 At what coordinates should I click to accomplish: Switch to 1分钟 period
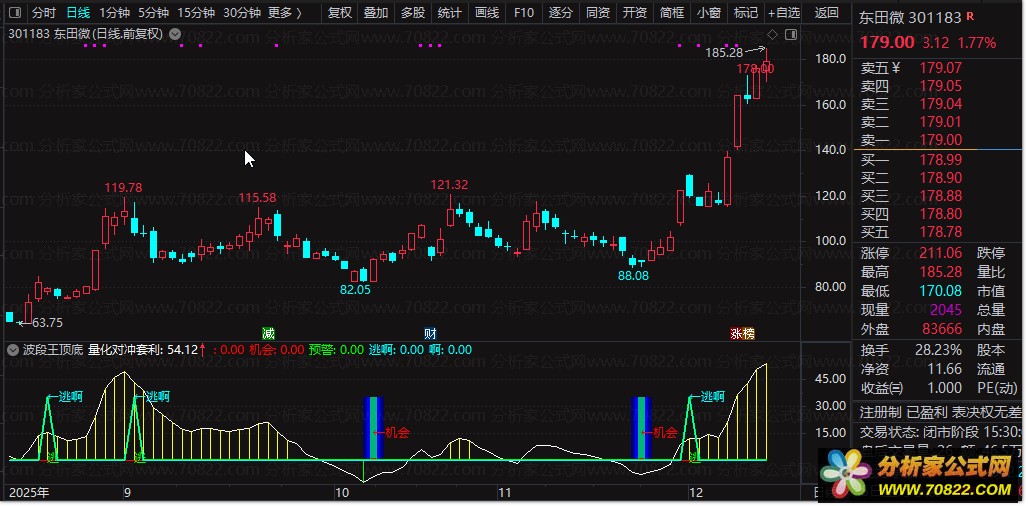click(x=115, y=12)
